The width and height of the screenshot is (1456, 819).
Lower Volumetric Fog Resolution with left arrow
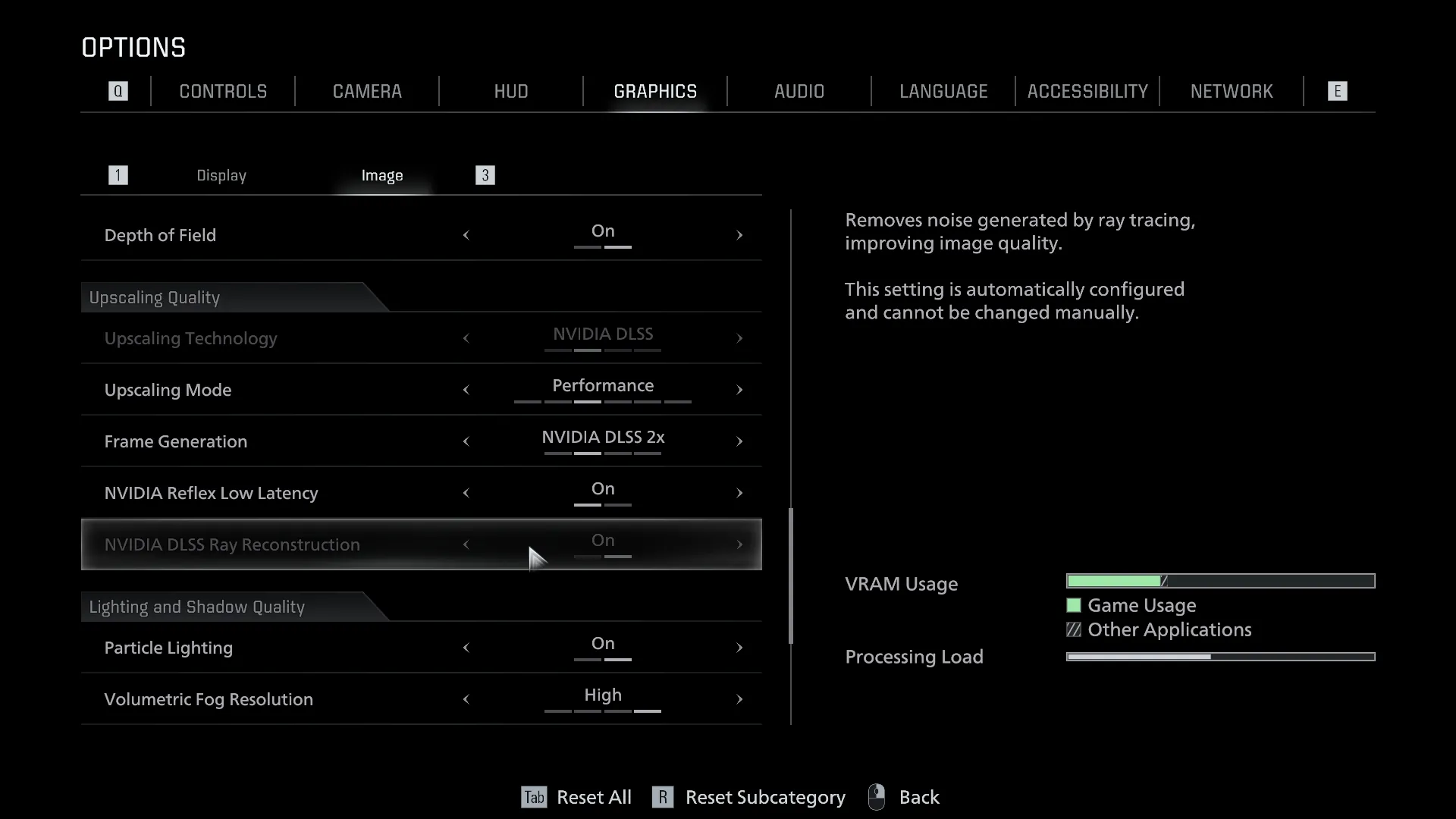coord(466,699)
